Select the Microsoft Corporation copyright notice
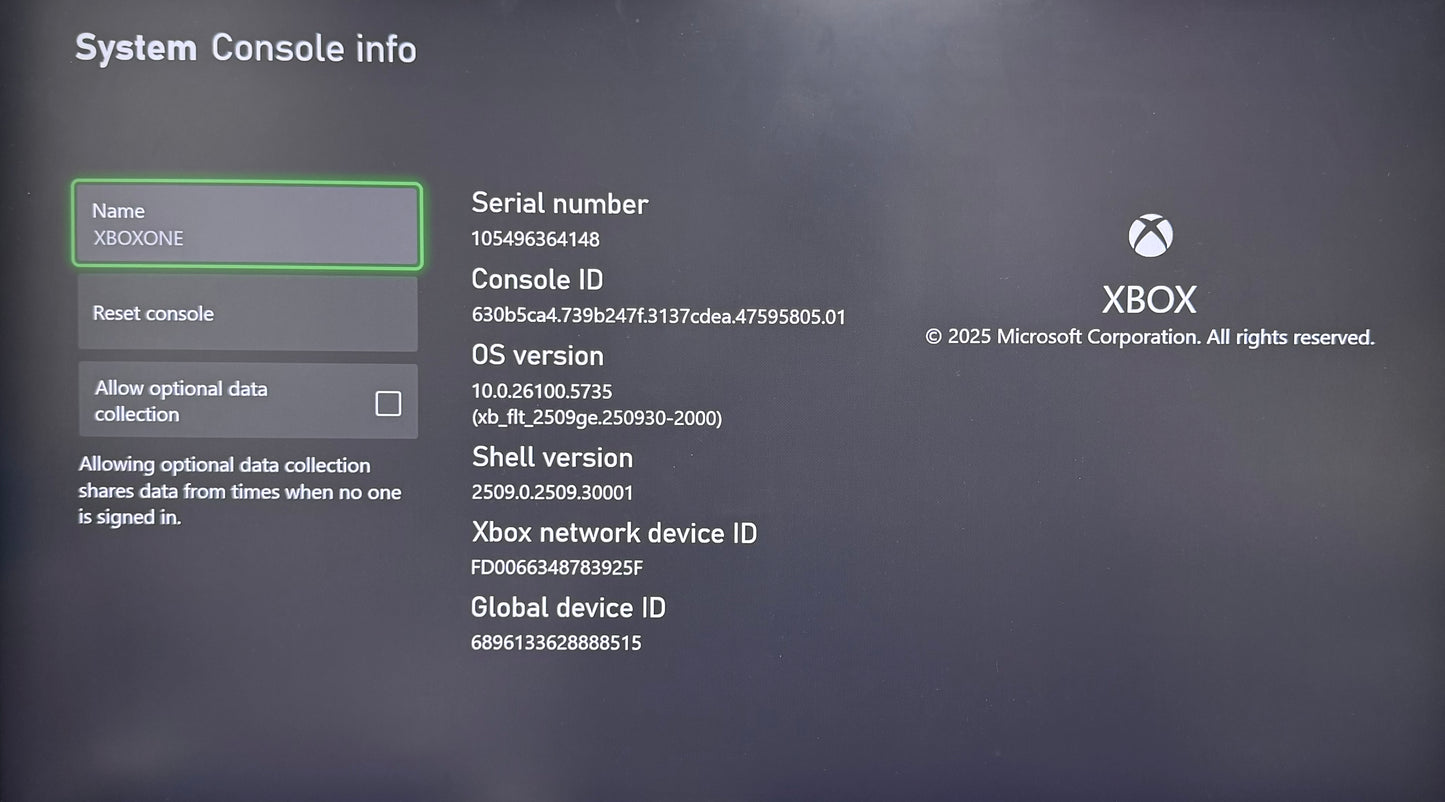The image size is (1445, 802). pyautogui.click(x=1150, y=338)
